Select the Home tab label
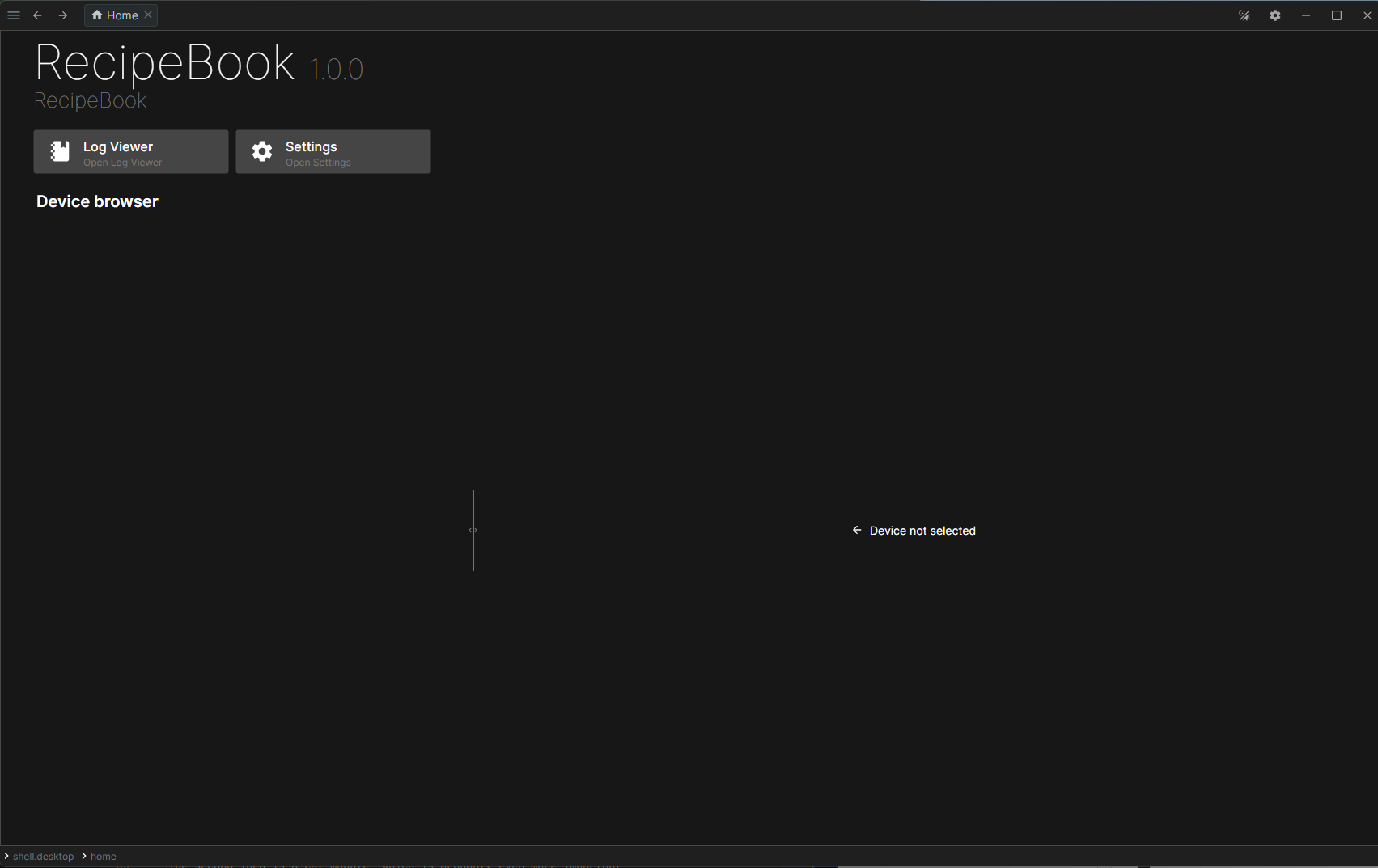 coord(122,15)
